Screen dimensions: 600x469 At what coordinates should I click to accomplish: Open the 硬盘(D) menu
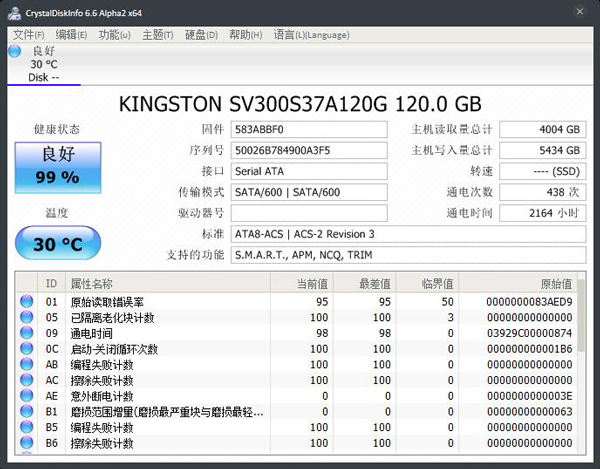pos(201,35)
